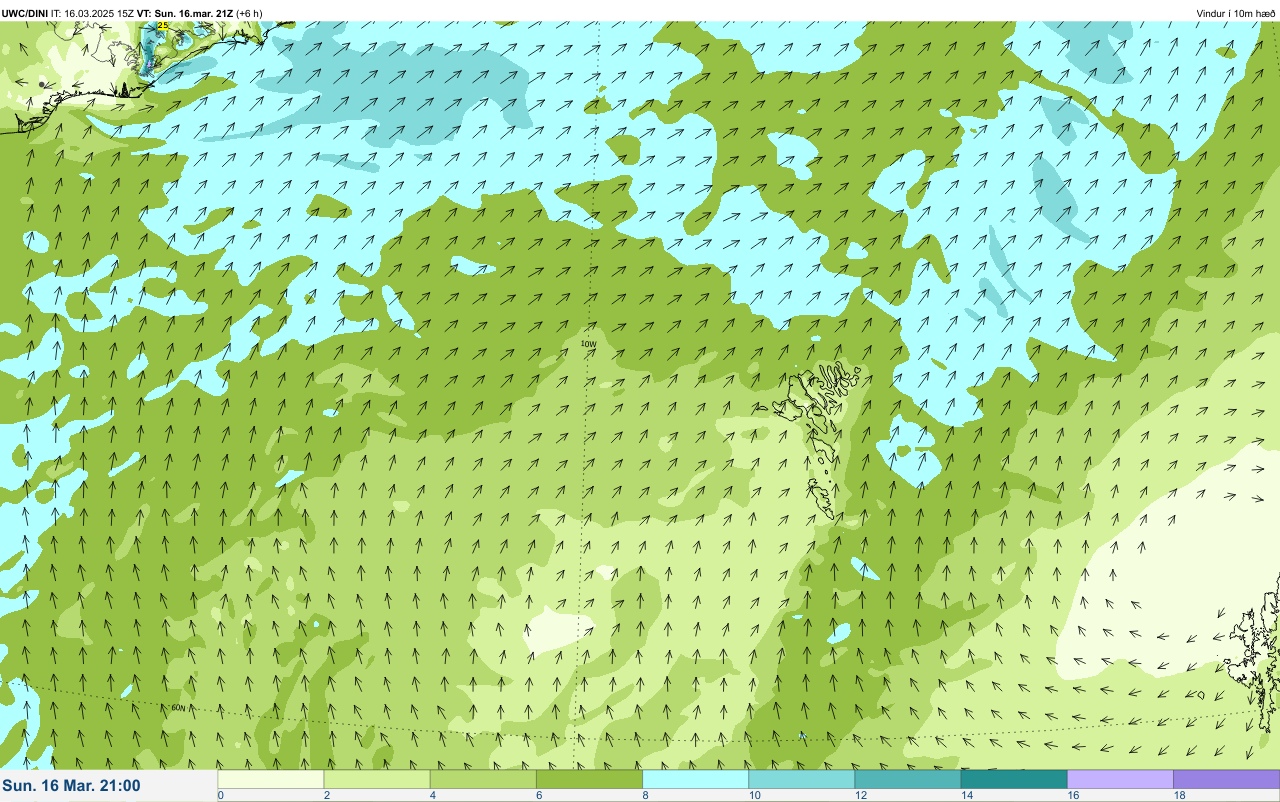This screenshot has height=802, width=1280.
Task: Click the '60N' latitude label on map
Action: click(179, 707)
